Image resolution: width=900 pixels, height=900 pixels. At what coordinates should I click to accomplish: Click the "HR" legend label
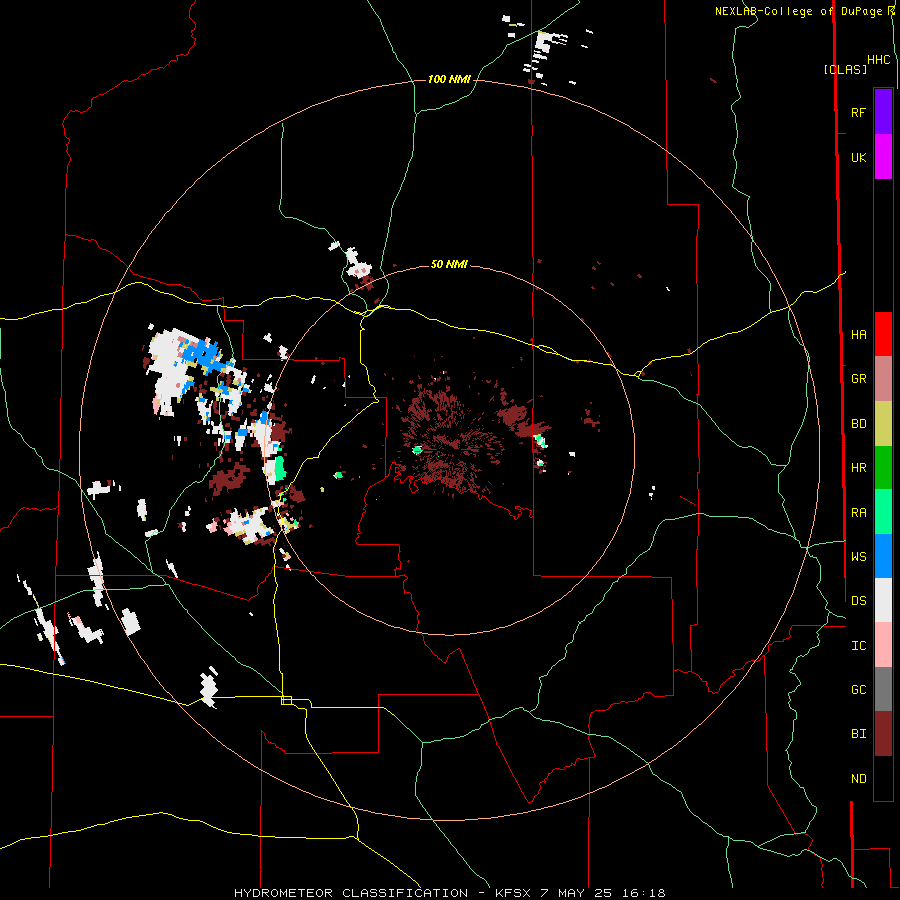pyautogui.click(x=859, y=468)
